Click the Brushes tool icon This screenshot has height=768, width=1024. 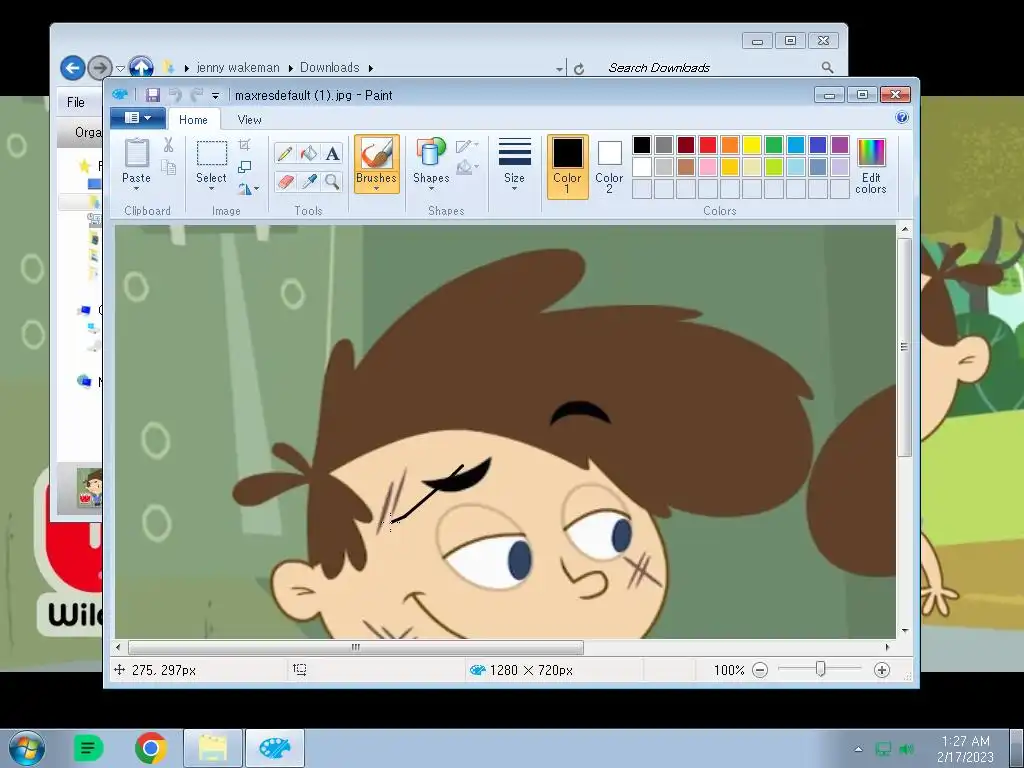pos(377,154)
